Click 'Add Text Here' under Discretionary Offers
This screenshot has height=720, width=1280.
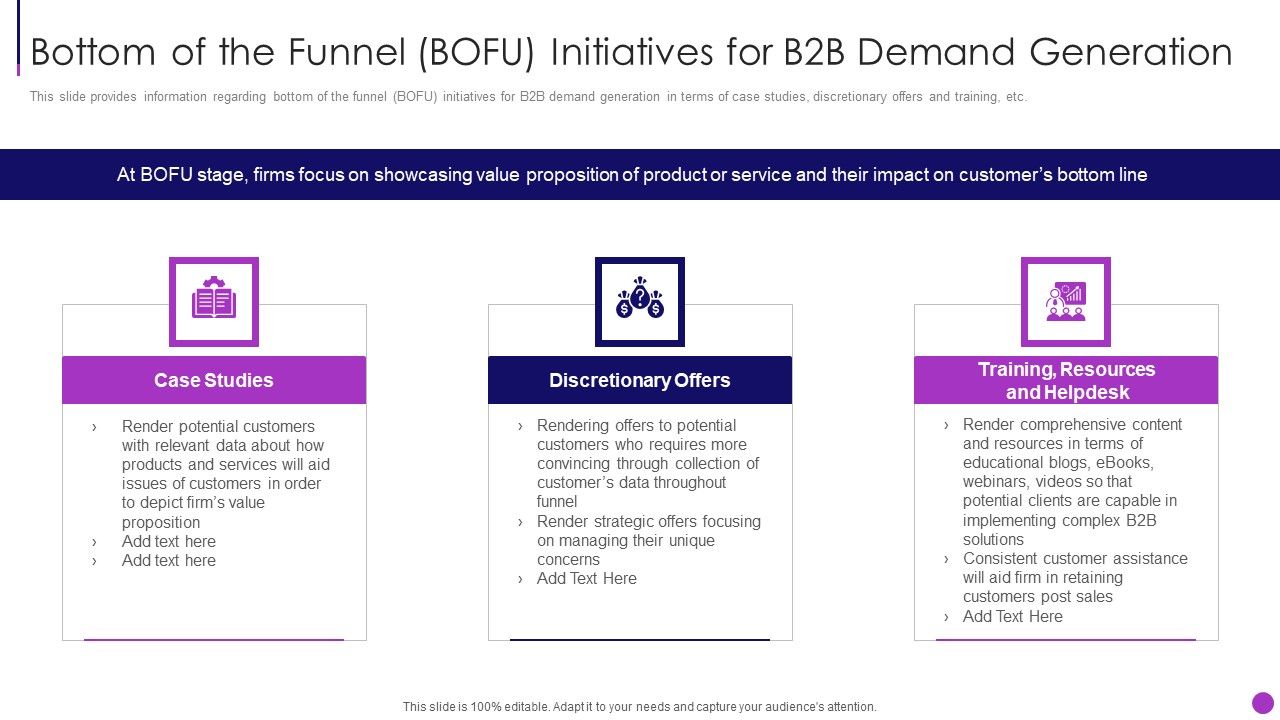tap(587, 578)
